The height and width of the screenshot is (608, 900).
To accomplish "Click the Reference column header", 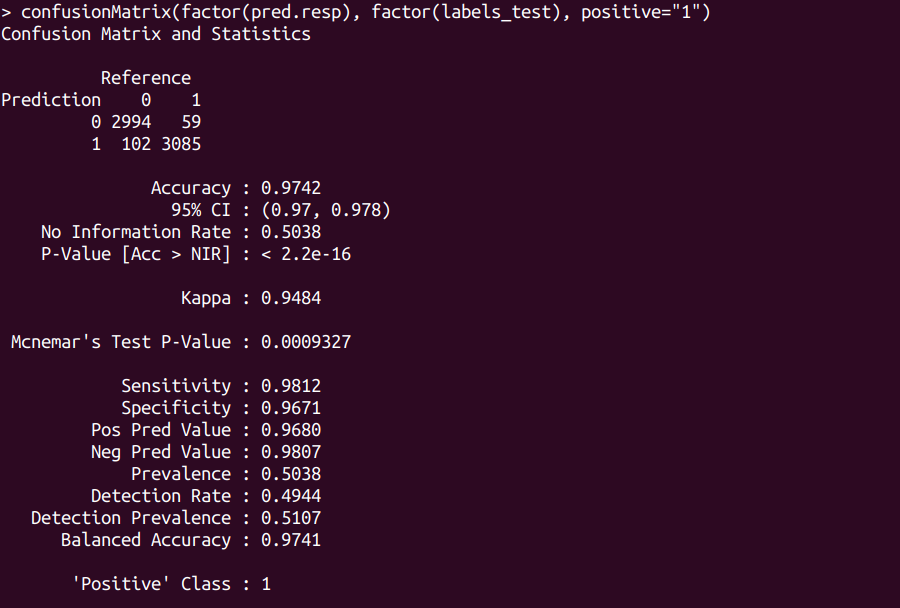I will click(146, 78).
